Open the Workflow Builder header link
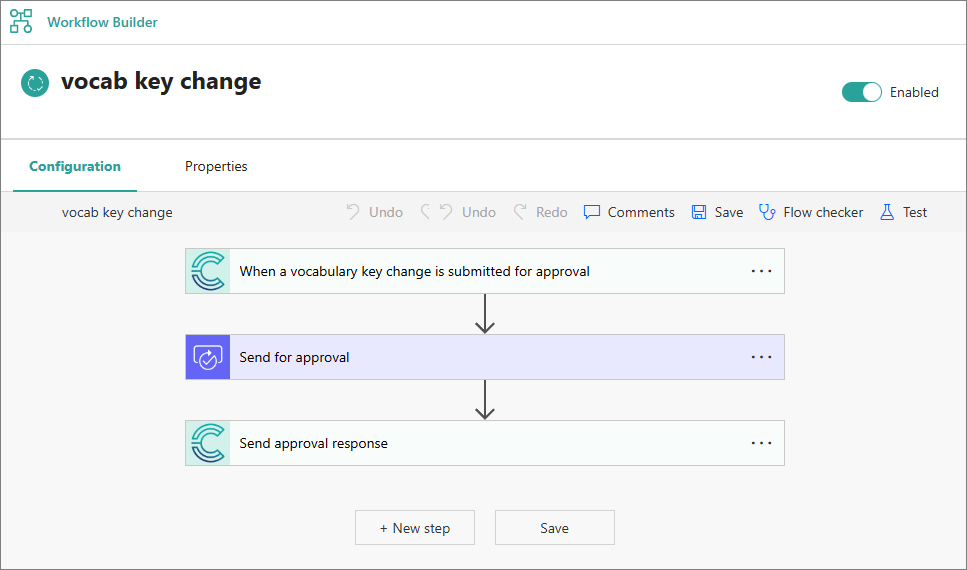 (x=102, y=22)
